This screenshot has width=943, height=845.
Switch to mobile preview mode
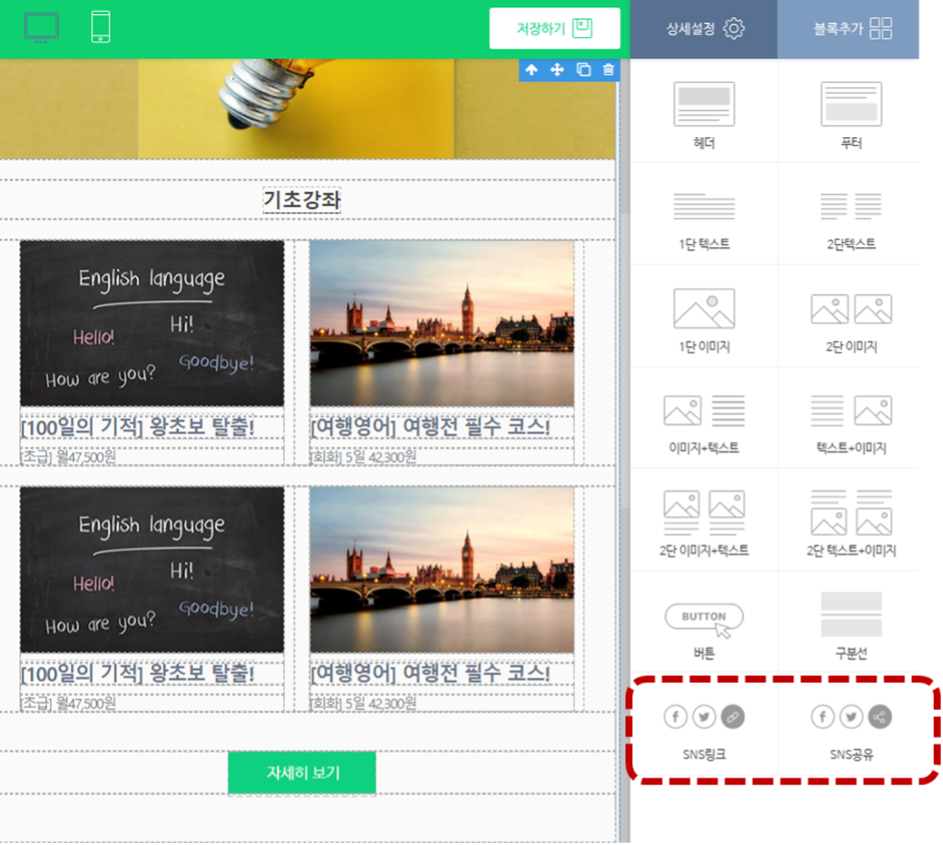pos(100,27)
